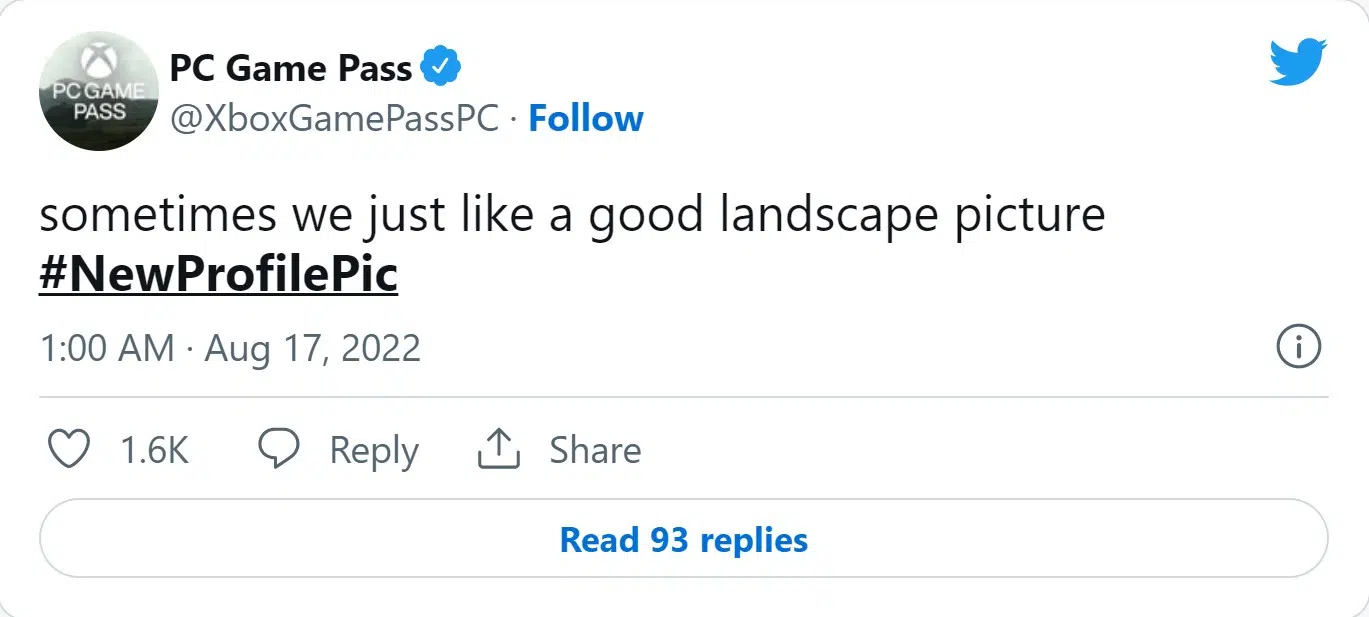Viewport: 1369px width, 617px height.
Task: Click the share upload arrow icon
Action: 498,450
